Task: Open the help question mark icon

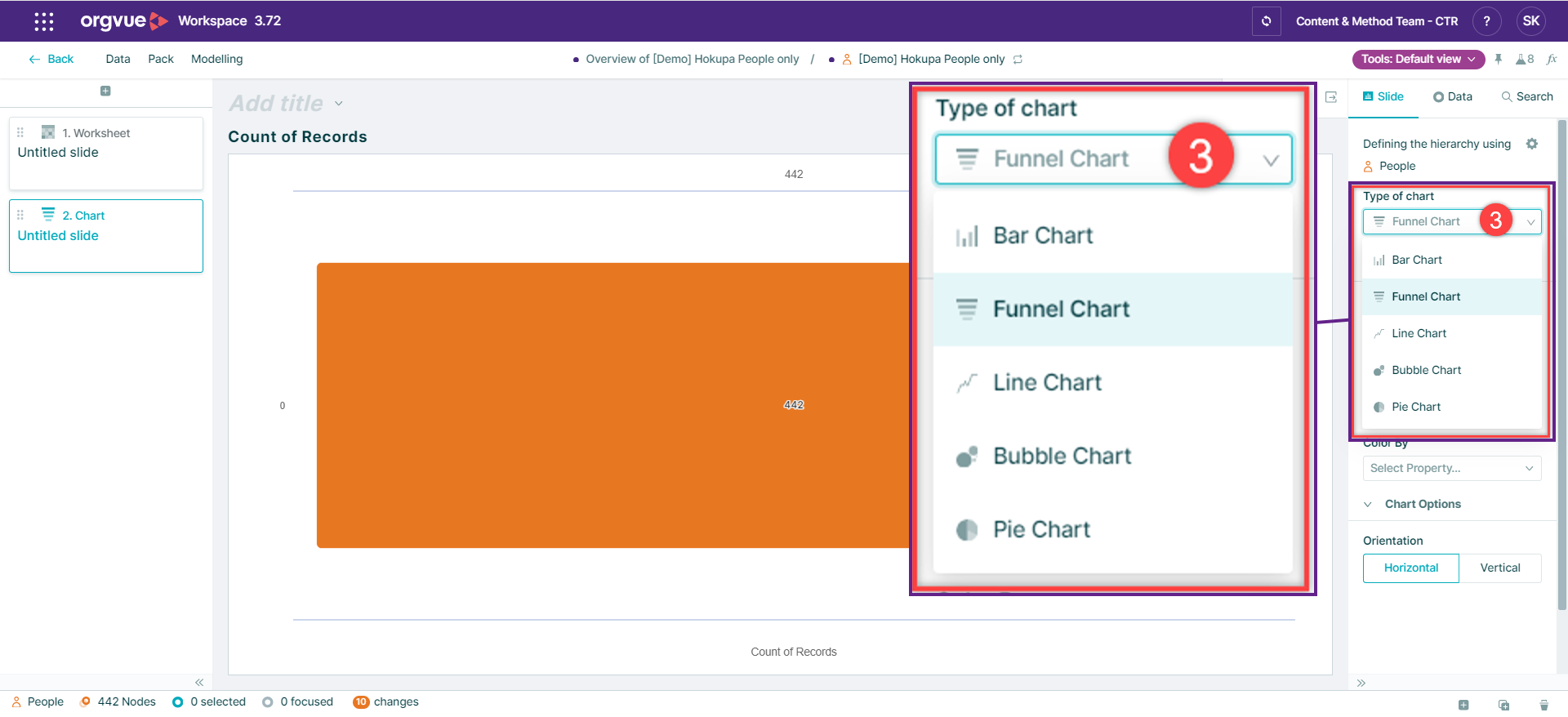Action: tap(1486, 21)
